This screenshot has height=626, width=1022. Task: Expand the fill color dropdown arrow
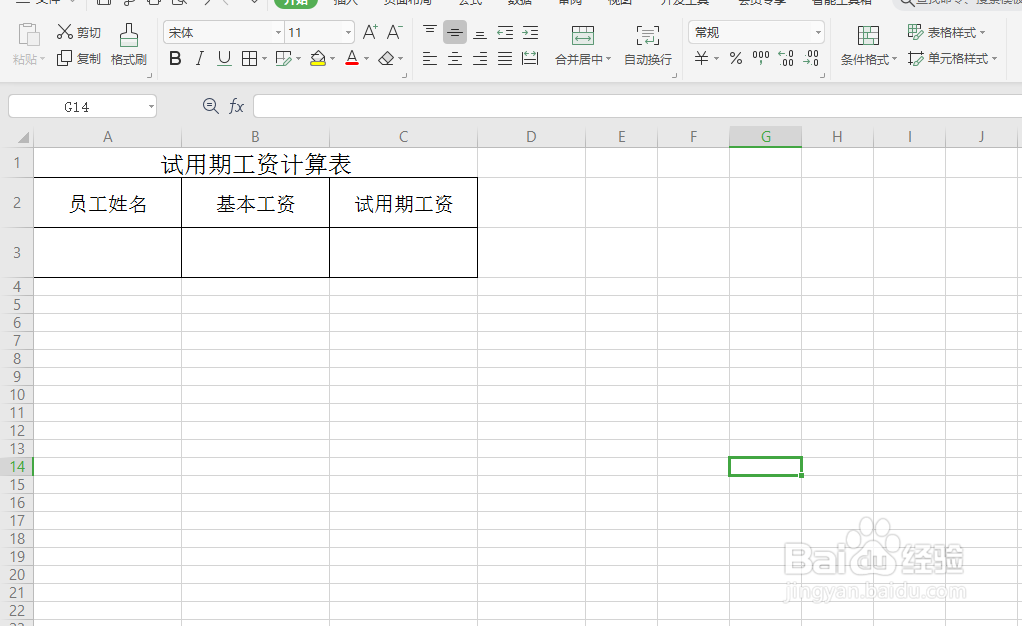click(x=332, y=59)
